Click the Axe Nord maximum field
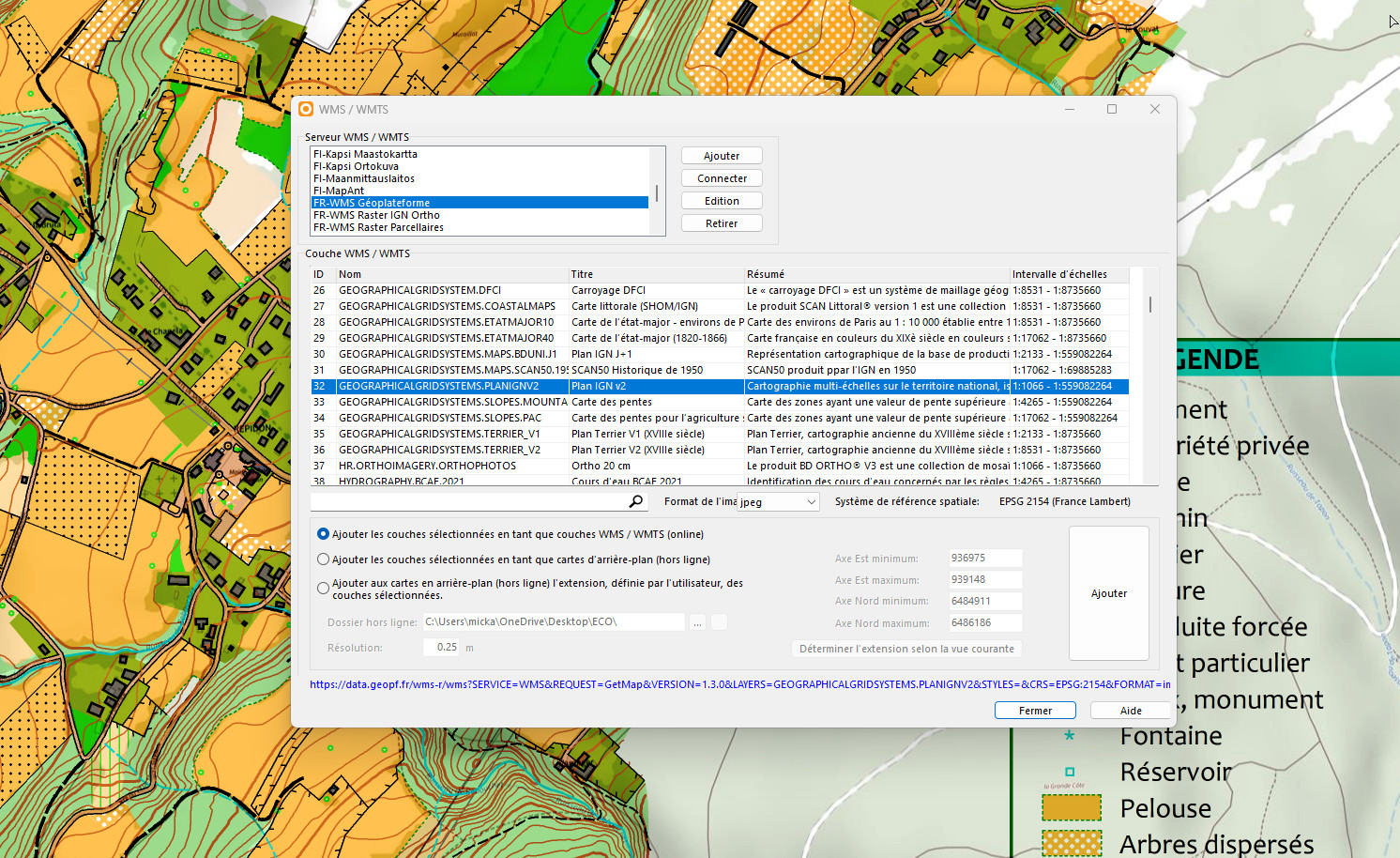The height and width of the screenshot is (858, 1400). (x=984, y=622)
